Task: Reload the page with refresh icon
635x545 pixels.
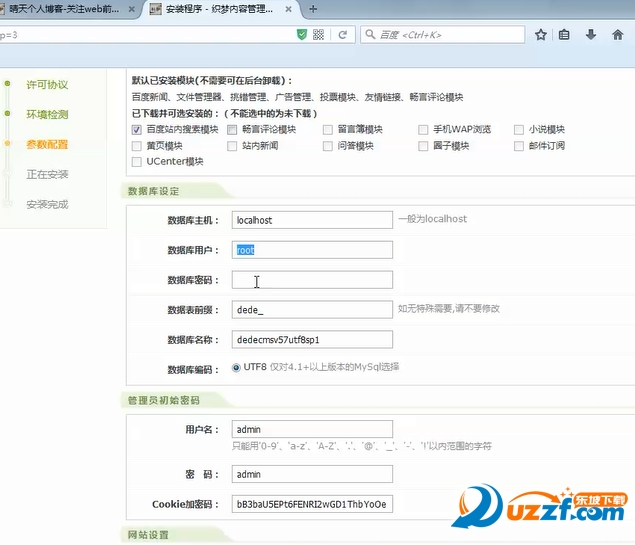Action: [343, 35]
